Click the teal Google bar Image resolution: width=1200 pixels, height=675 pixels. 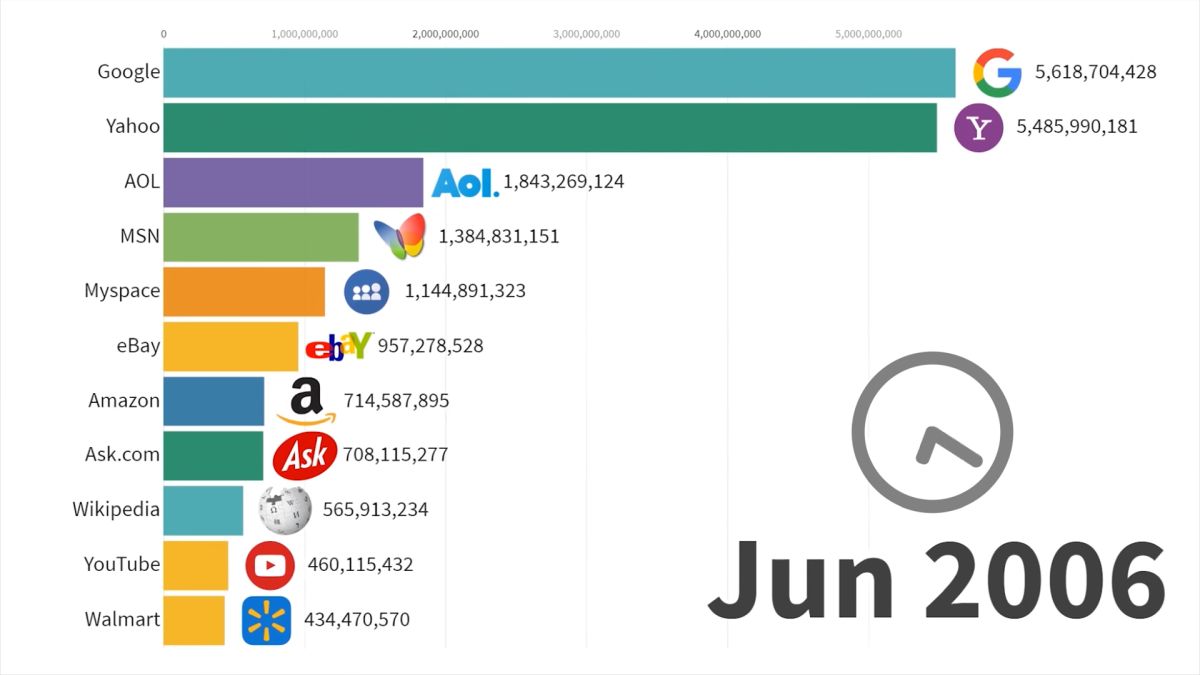(x=558, y=72)
